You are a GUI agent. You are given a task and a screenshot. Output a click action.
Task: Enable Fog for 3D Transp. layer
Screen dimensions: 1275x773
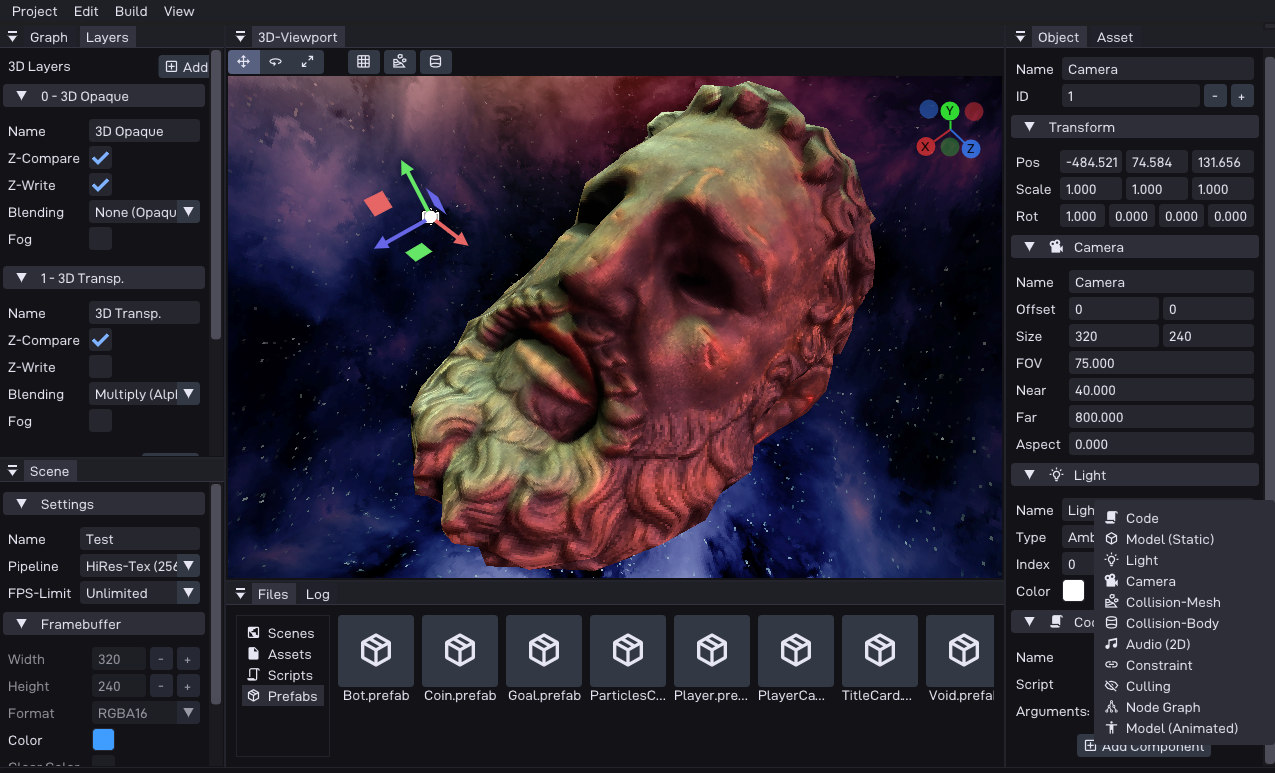click(100, 421)
